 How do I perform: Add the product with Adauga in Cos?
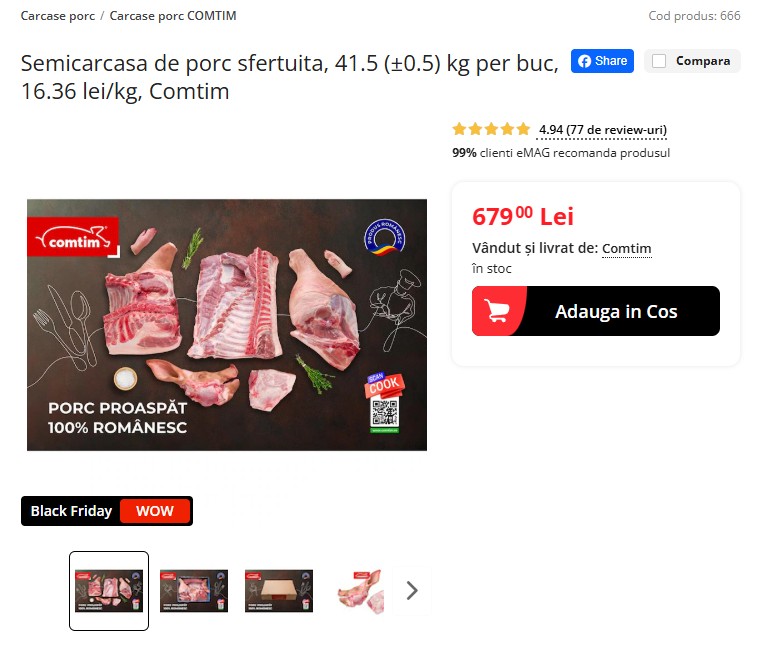[x=596, y=311]
